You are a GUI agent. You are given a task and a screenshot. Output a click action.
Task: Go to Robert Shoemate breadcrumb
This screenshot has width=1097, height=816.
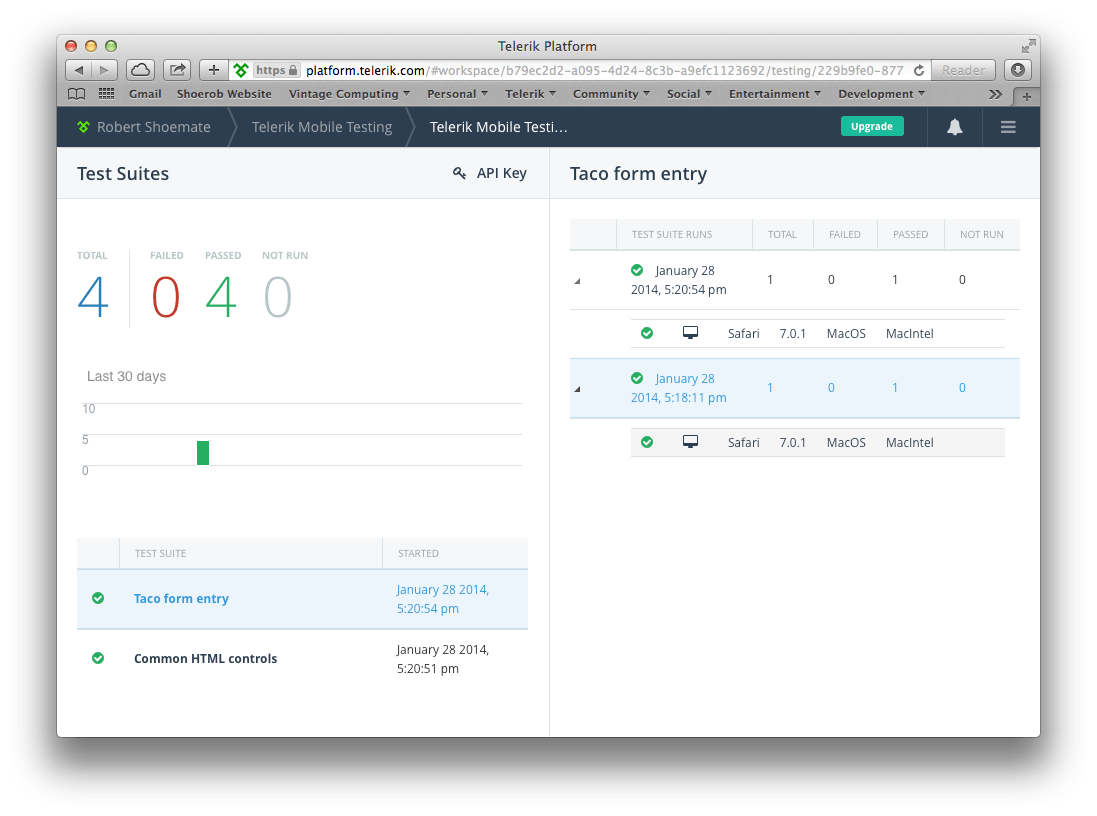click(153, 127)
